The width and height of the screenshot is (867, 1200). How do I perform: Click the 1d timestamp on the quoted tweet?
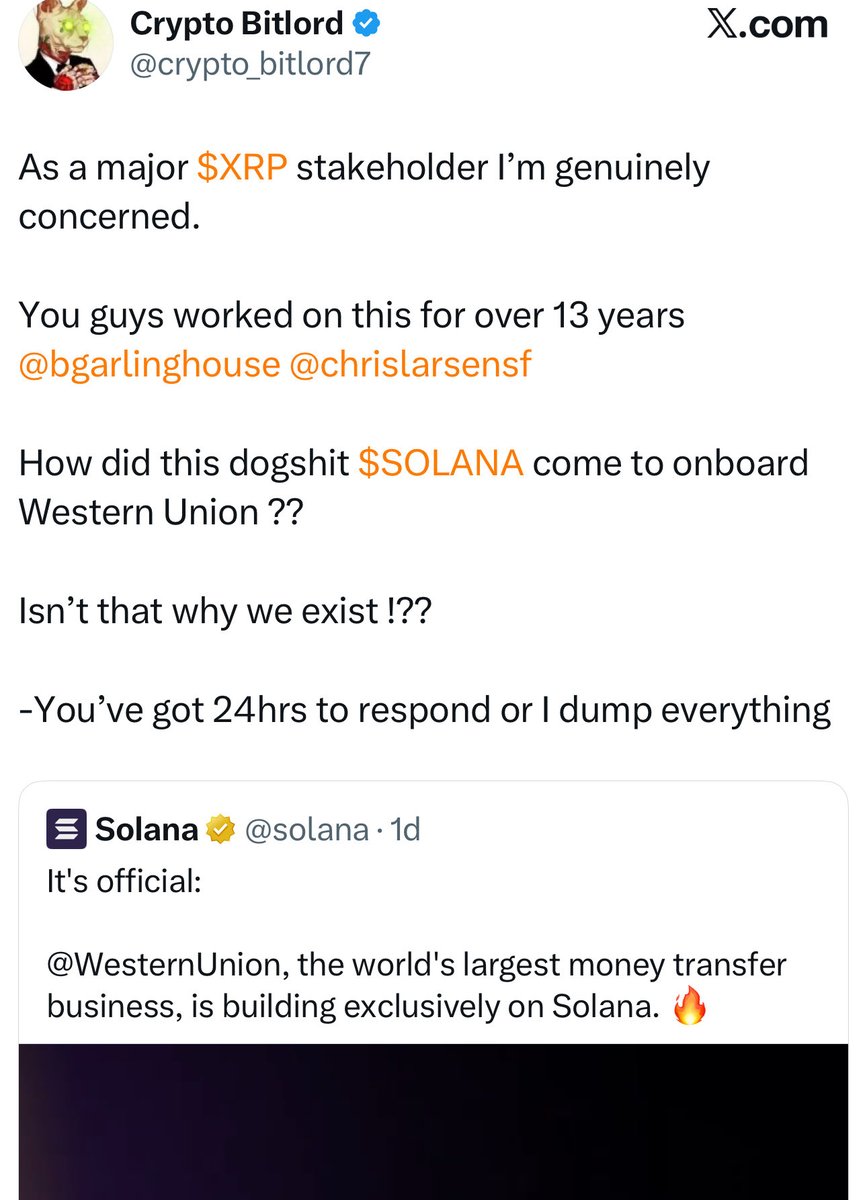(x=404, y=830)
